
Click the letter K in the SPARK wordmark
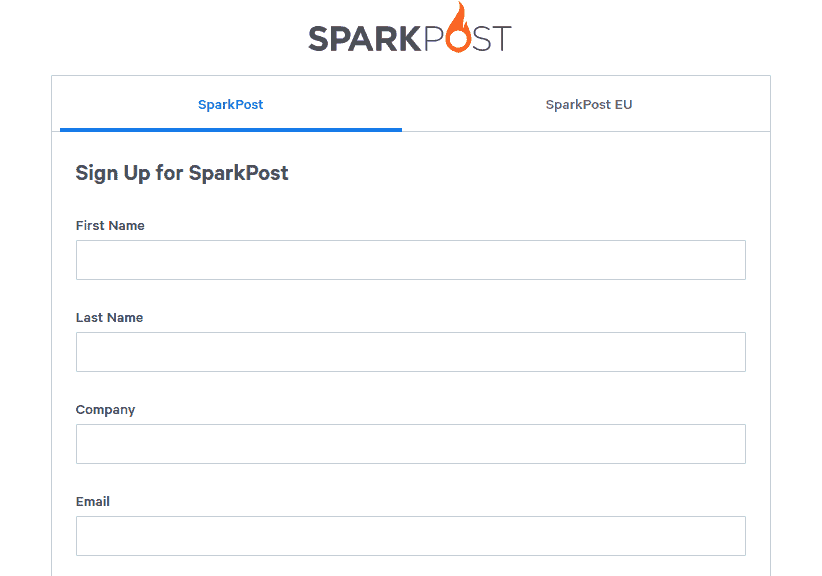coord(410,38)
